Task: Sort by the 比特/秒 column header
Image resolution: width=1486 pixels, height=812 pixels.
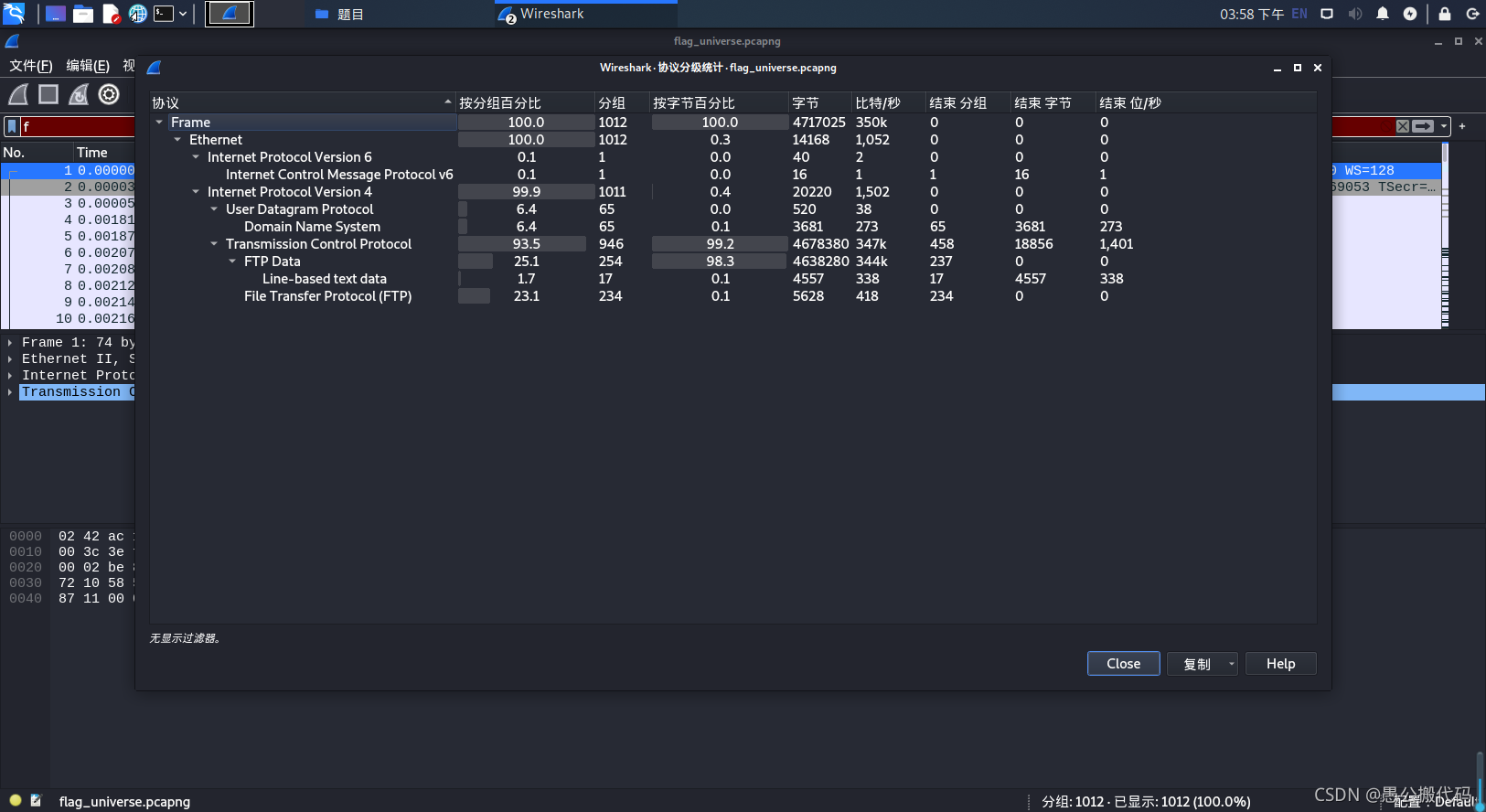Action: coord(888,103)
